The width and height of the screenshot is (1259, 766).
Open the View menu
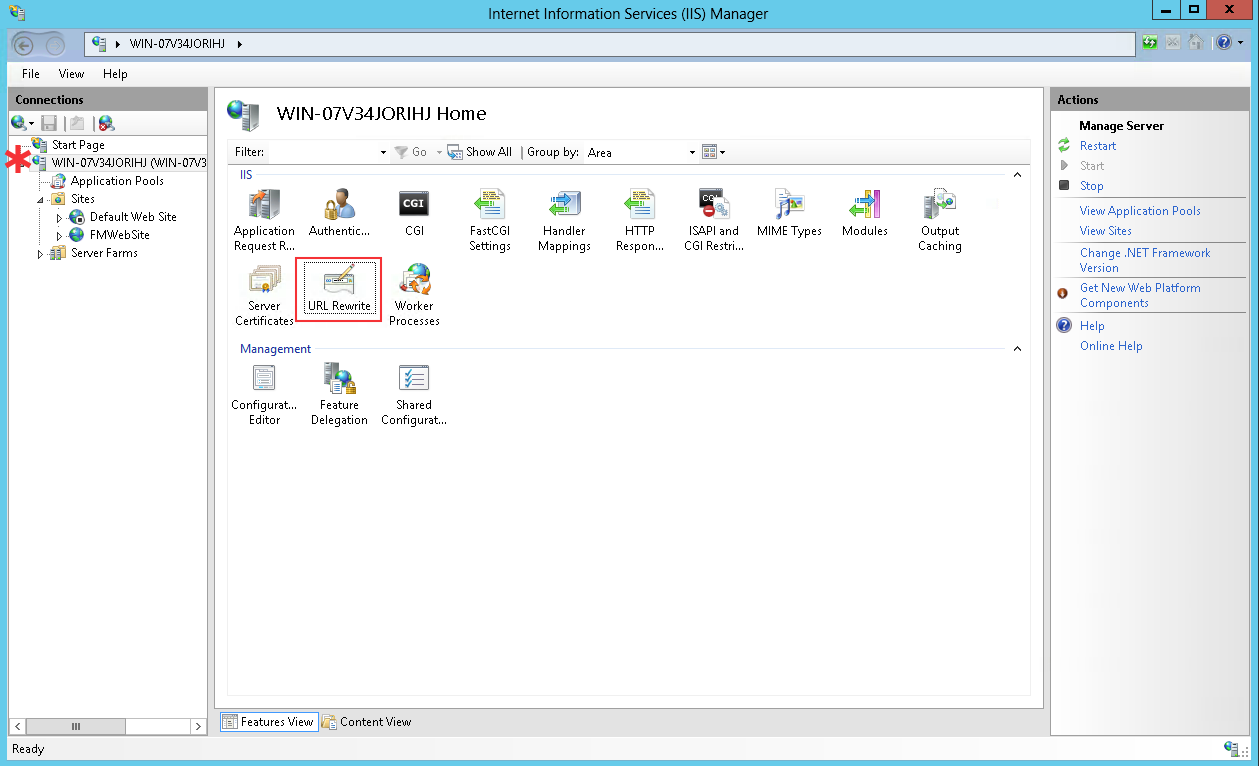click(x=71, y=74)
